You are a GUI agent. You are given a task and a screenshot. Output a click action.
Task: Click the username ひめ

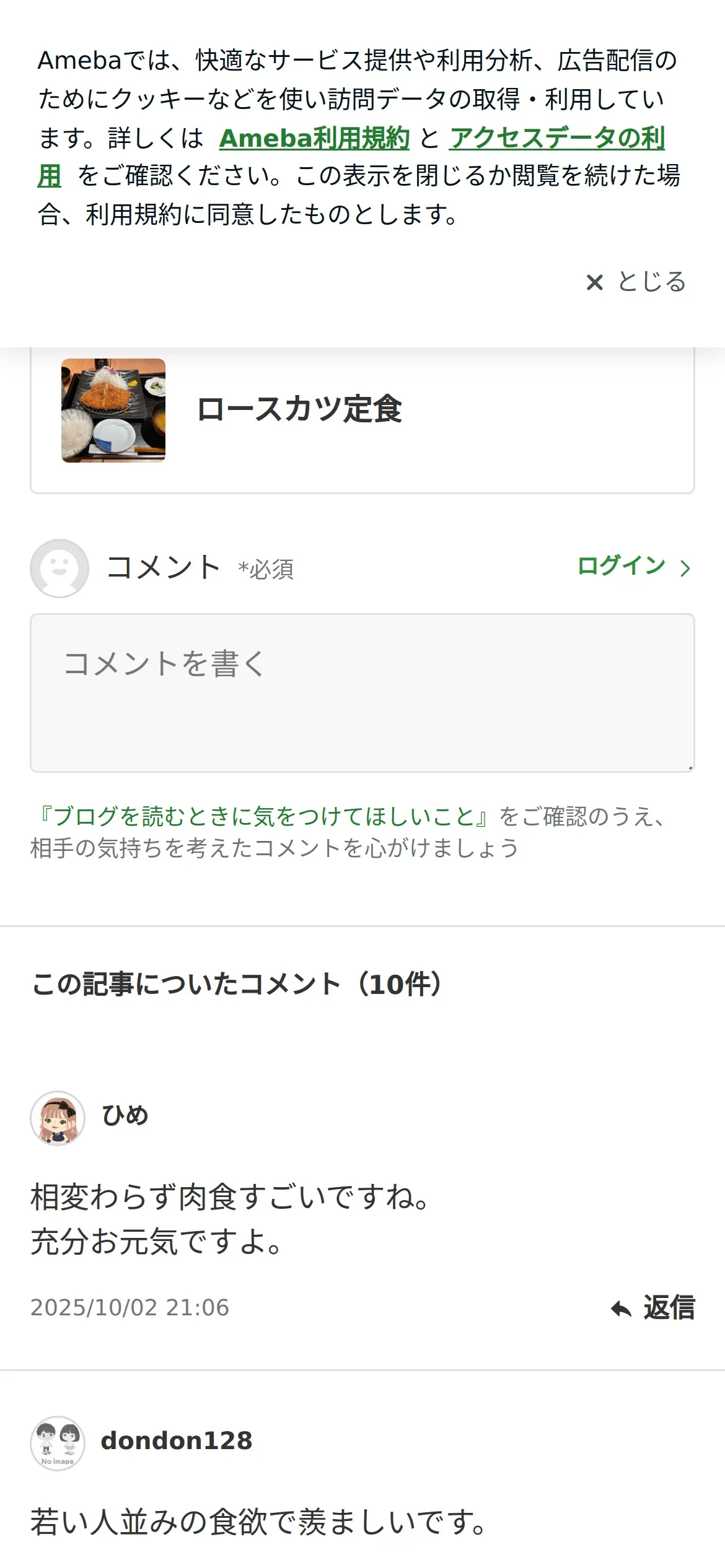pyautogui.click(x=125, y=1115)
